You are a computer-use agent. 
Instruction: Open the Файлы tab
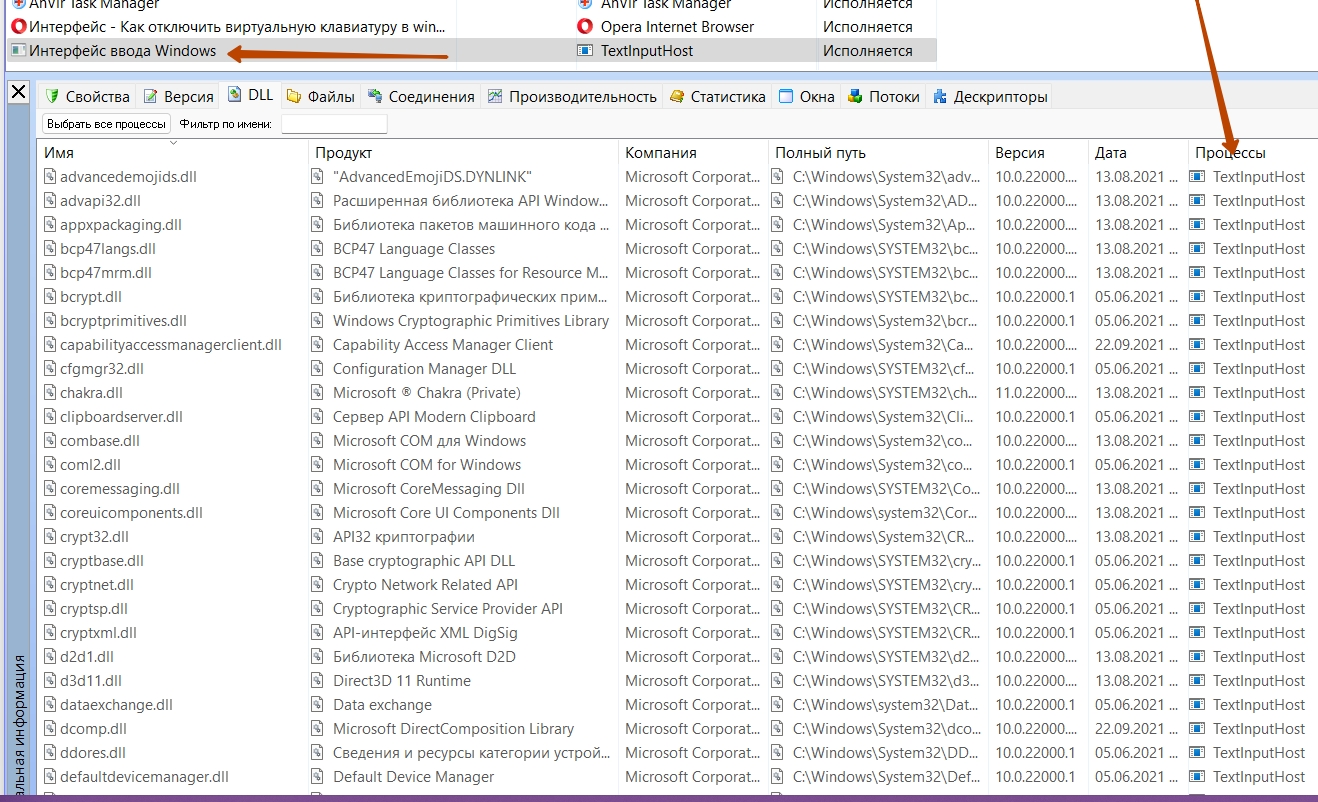pyautogui.click(x=321, y=96)
